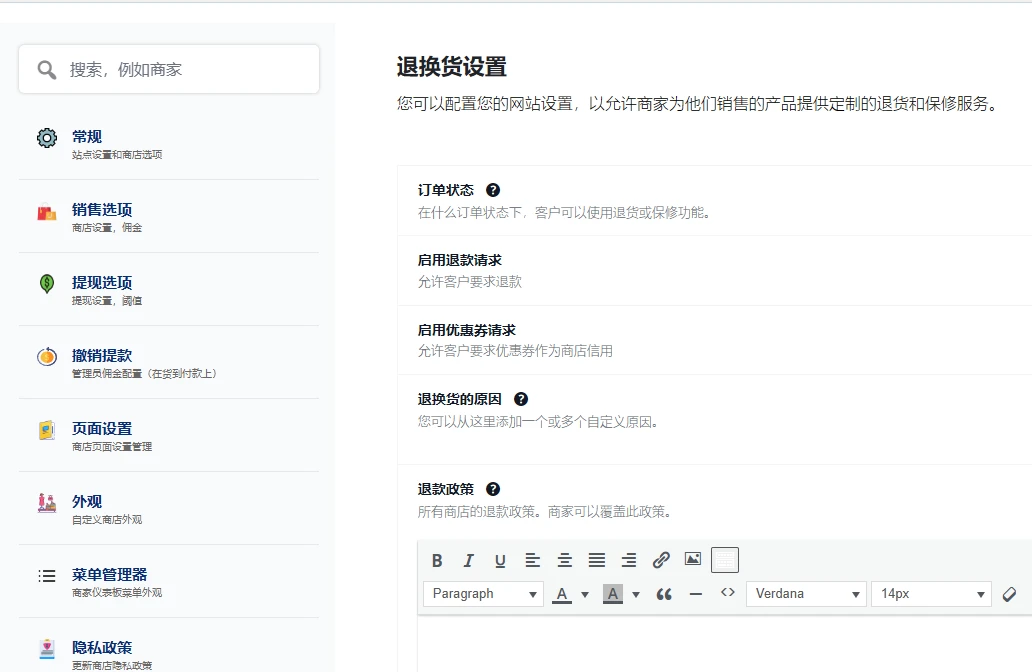Toggle bold formatting in the editor
This screenshot has width=1032, height=672.
click(x=437, y=559)
